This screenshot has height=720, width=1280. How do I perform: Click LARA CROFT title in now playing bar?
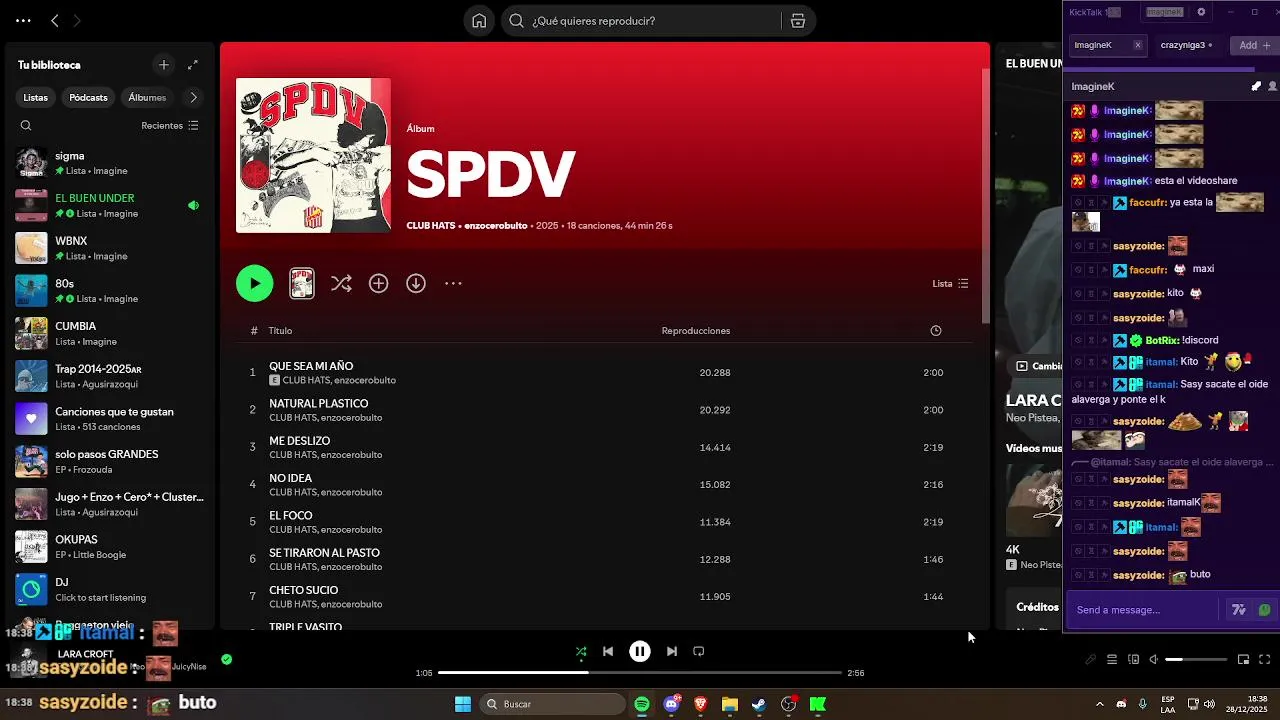pyautogui.click(x=85, y=654)
